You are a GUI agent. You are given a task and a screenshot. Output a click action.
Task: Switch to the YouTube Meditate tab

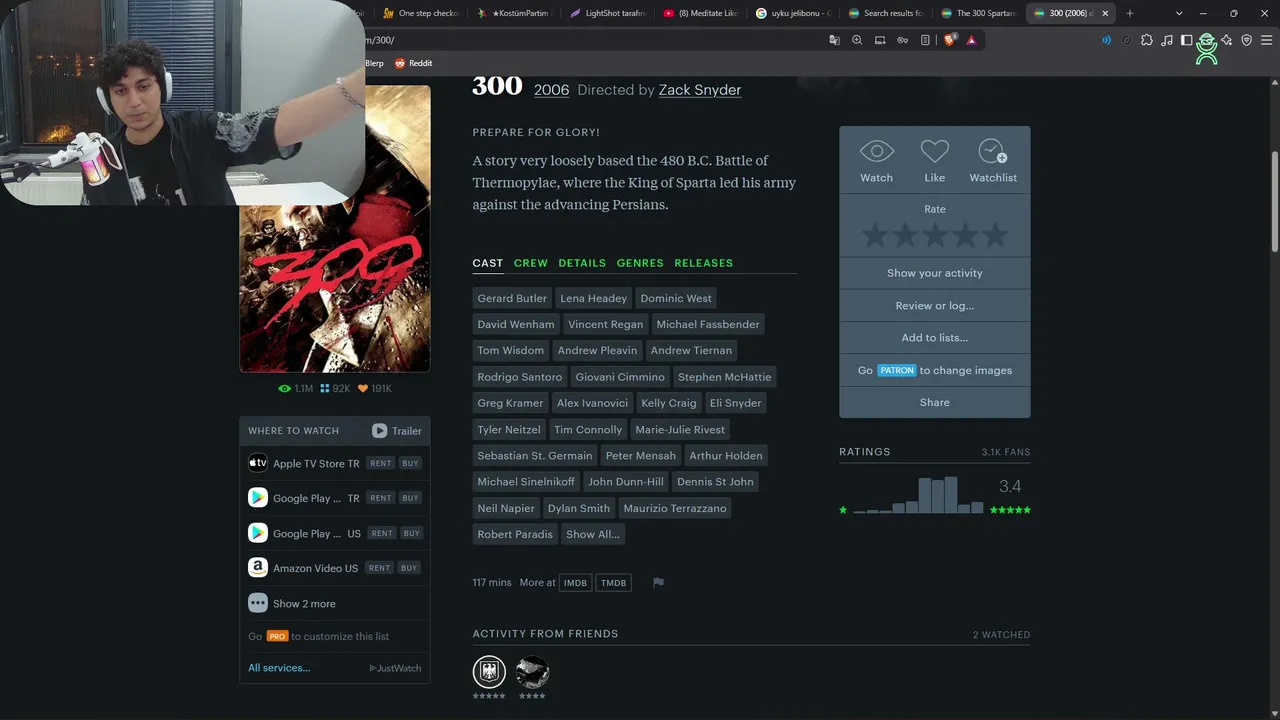coord(700,13)
